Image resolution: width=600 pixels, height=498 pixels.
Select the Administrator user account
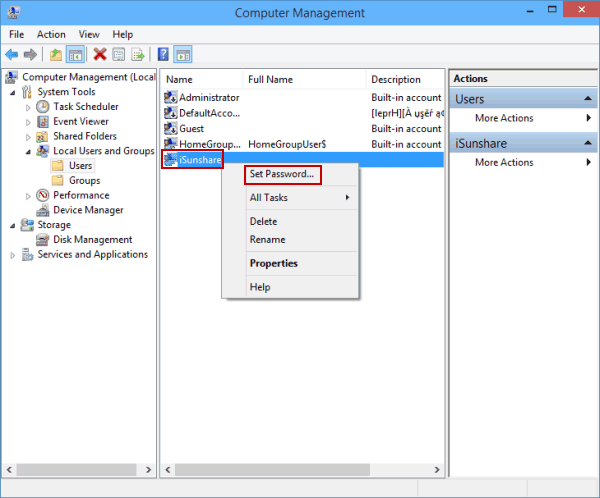click(x=208, y=98)
